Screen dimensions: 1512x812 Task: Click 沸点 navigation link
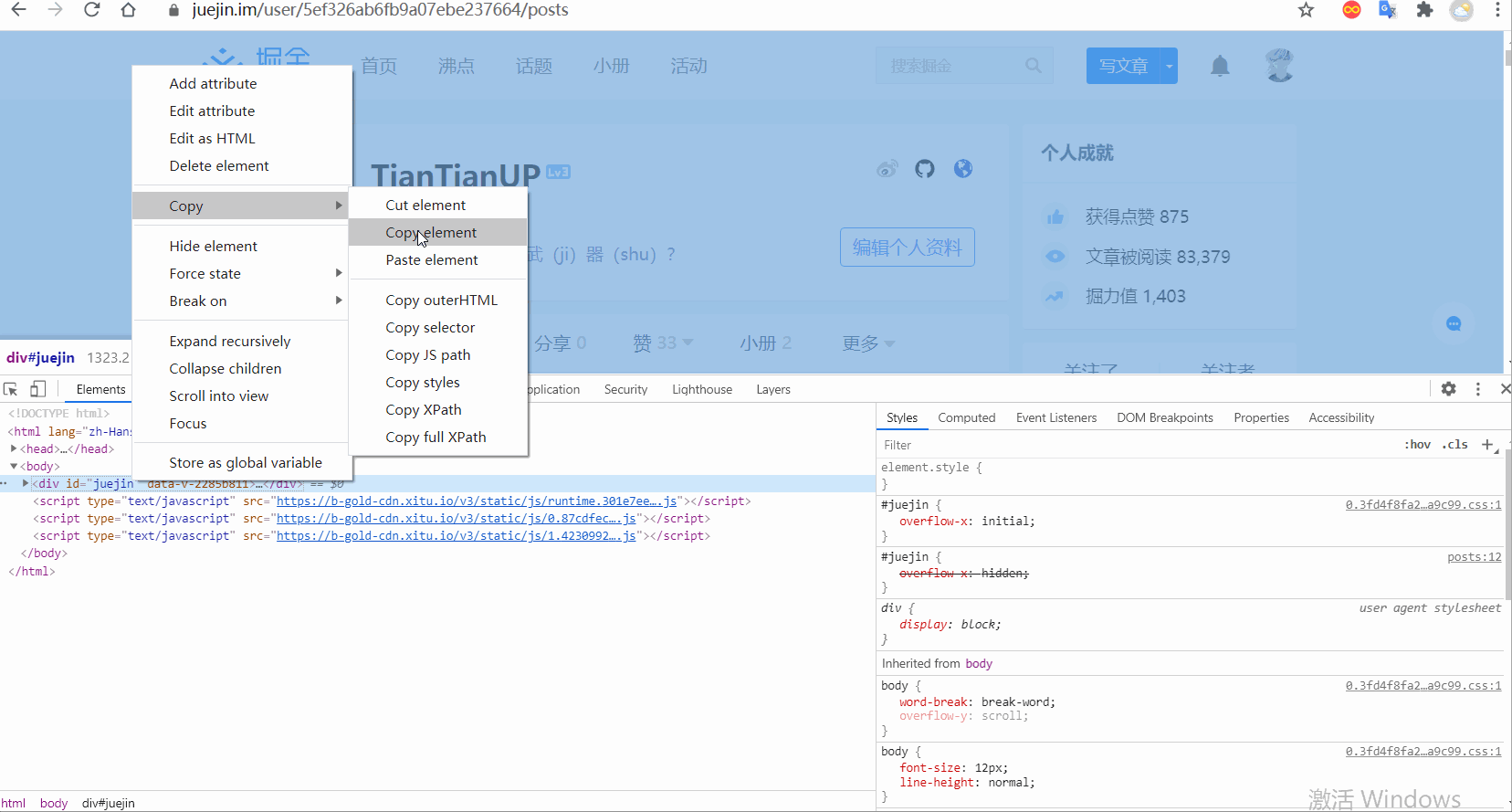pyautogui.click(x=457, y=66)
